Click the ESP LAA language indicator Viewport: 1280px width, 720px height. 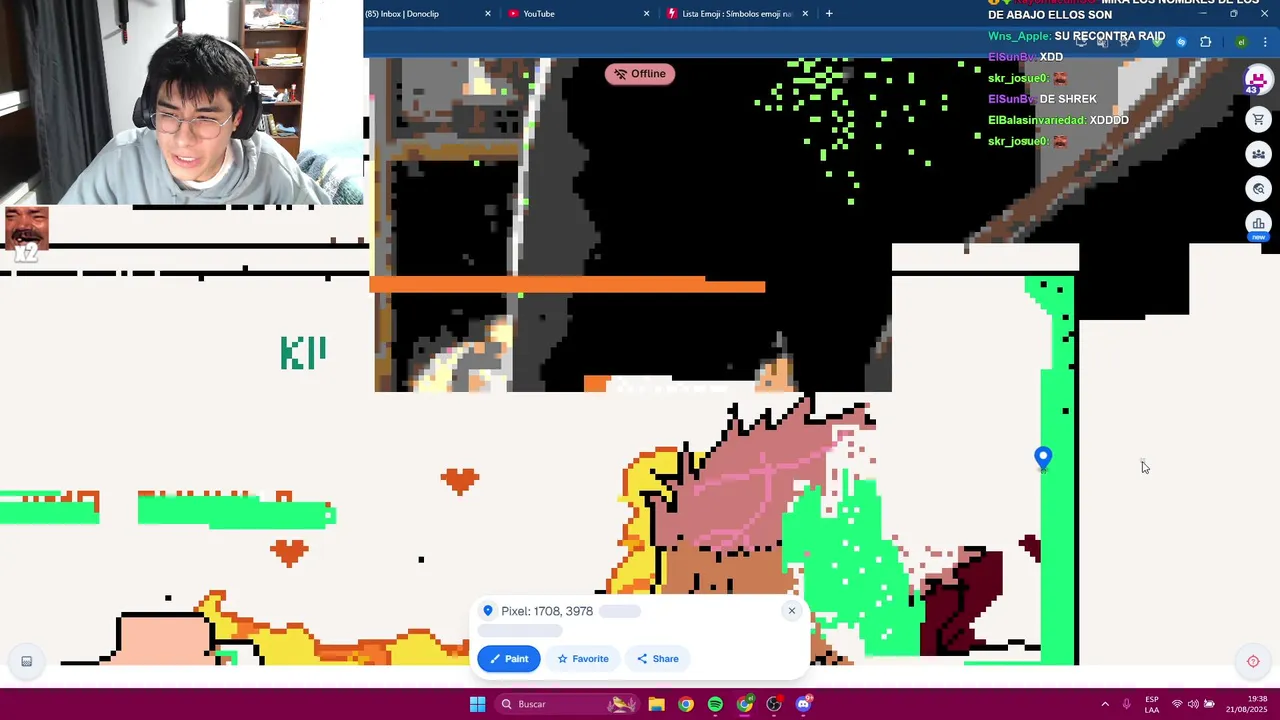point(1152,704)
